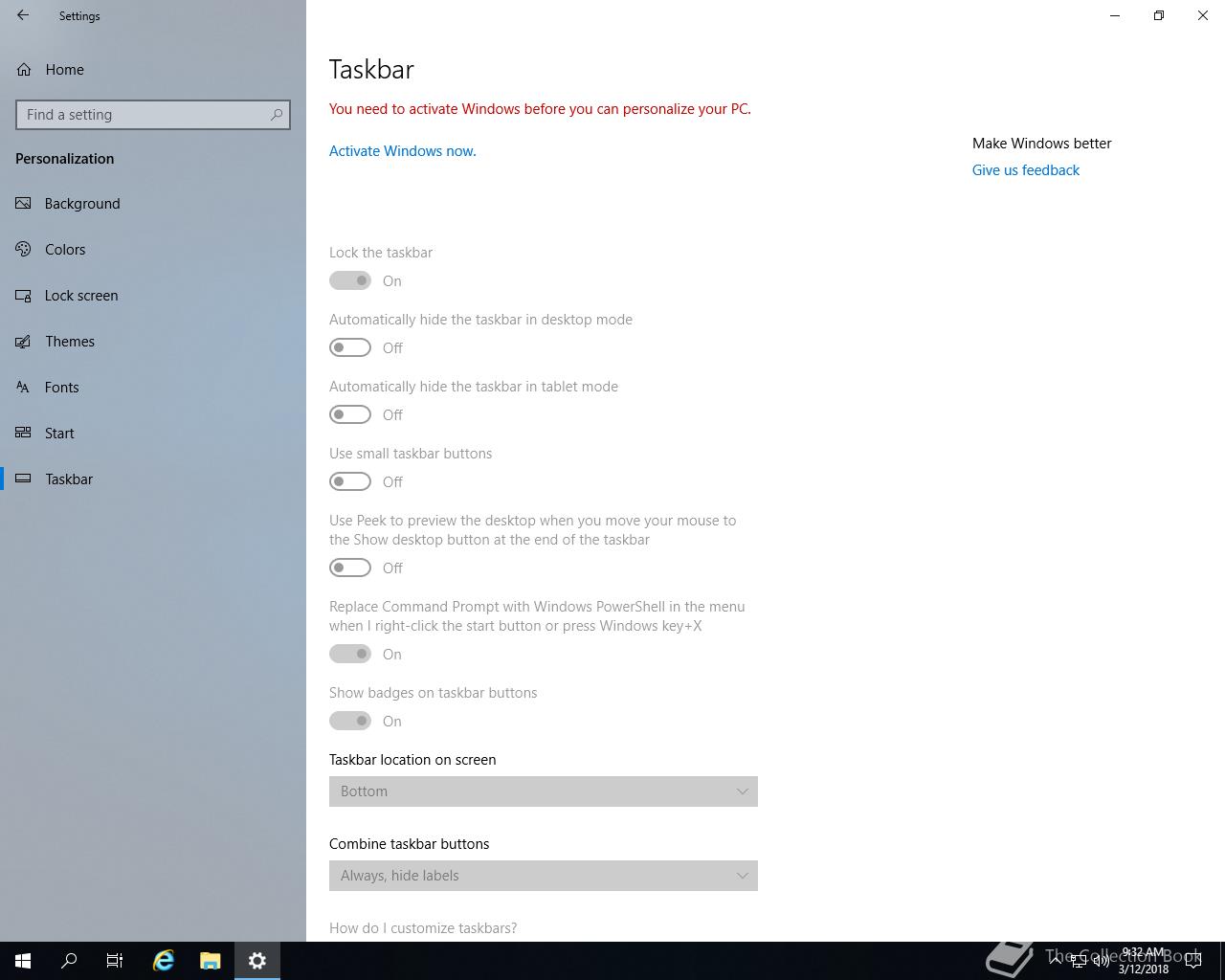Click the taskbar clock showing 3/12/2018
The width and height of the screenshot is (1225, 980).
point(1144,961)
